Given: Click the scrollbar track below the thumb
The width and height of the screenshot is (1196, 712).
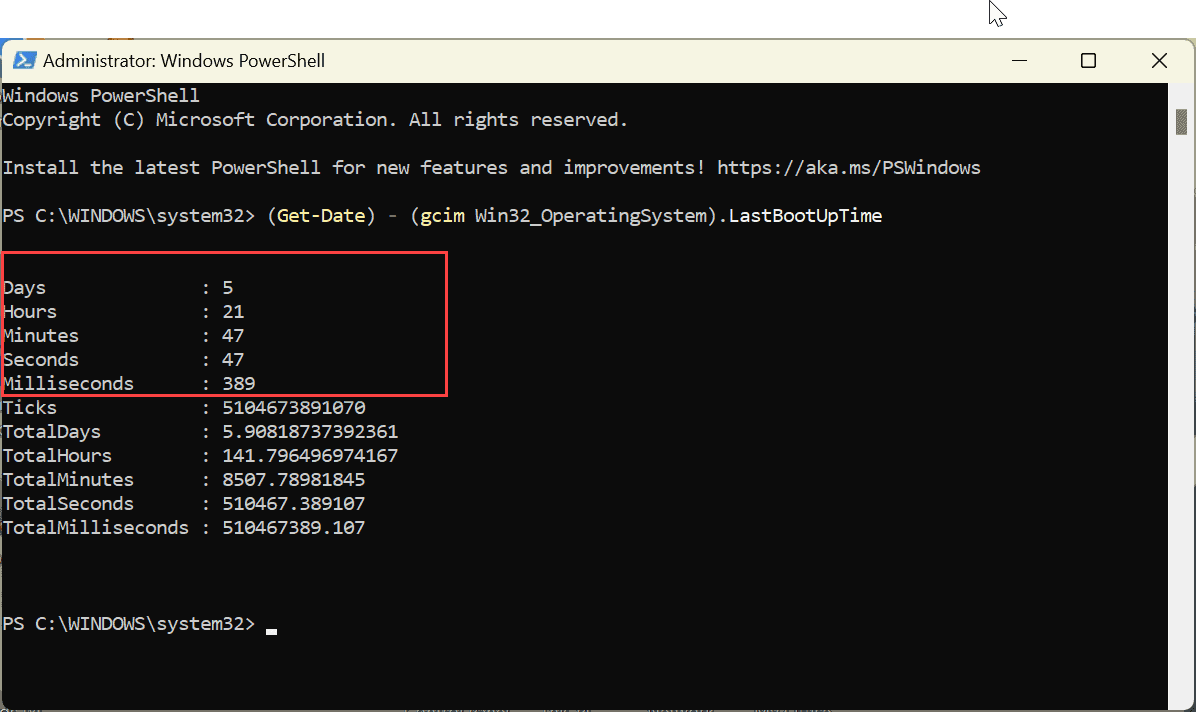Looking at the screenshot, I should coord(1181,400).
